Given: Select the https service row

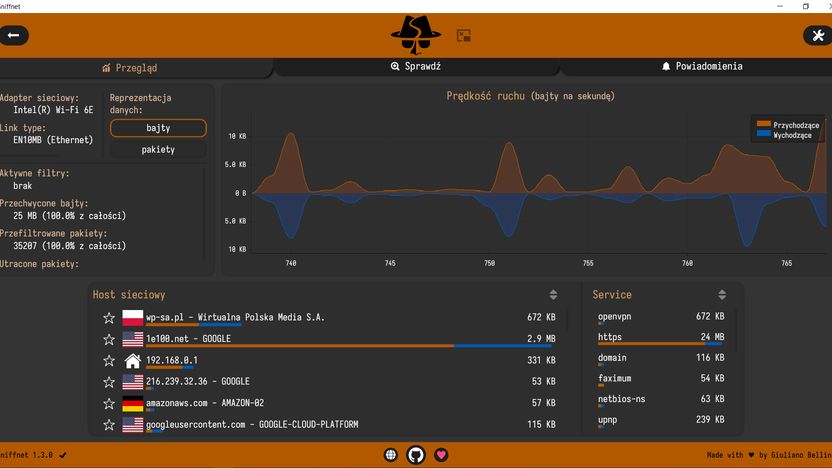Looking at the screenshot, I should tap(661, 338).
